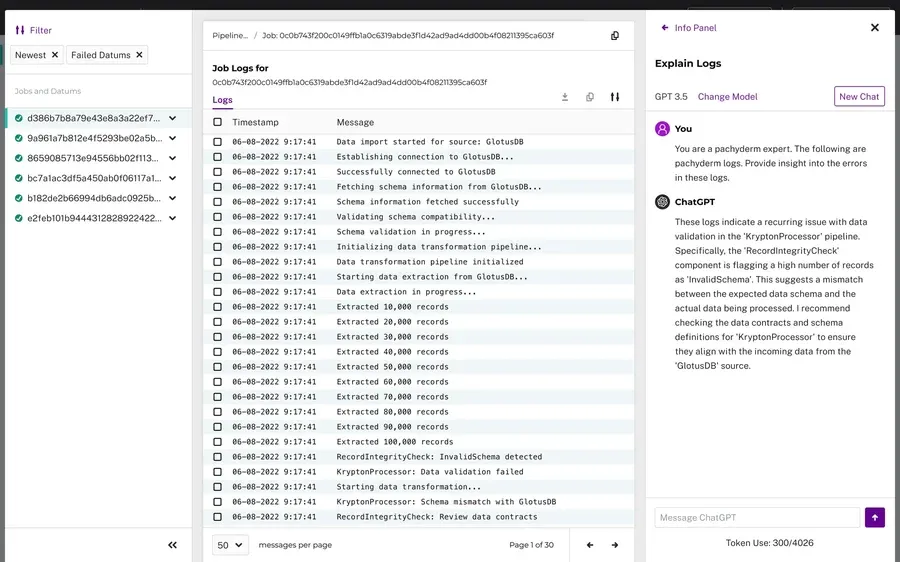Image resolution: width=900 pixels, height=562 pixels.
Task: Click status icon of job d386b7b8a79e43e8a3a22ef7
Action: (19, 118)
